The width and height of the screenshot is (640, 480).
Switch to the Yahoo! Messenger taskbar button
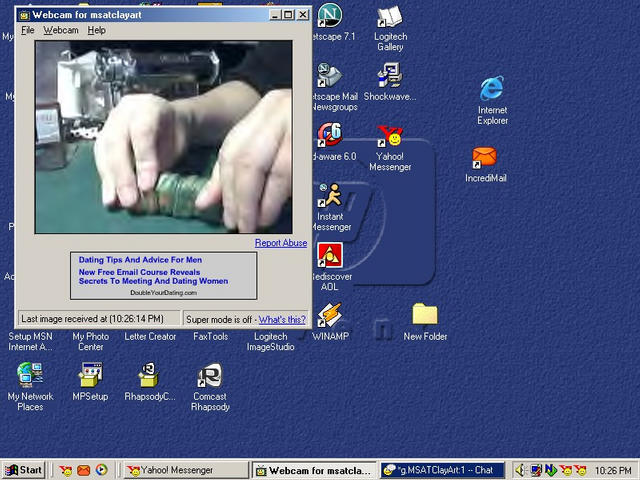[x=186, y=470]
